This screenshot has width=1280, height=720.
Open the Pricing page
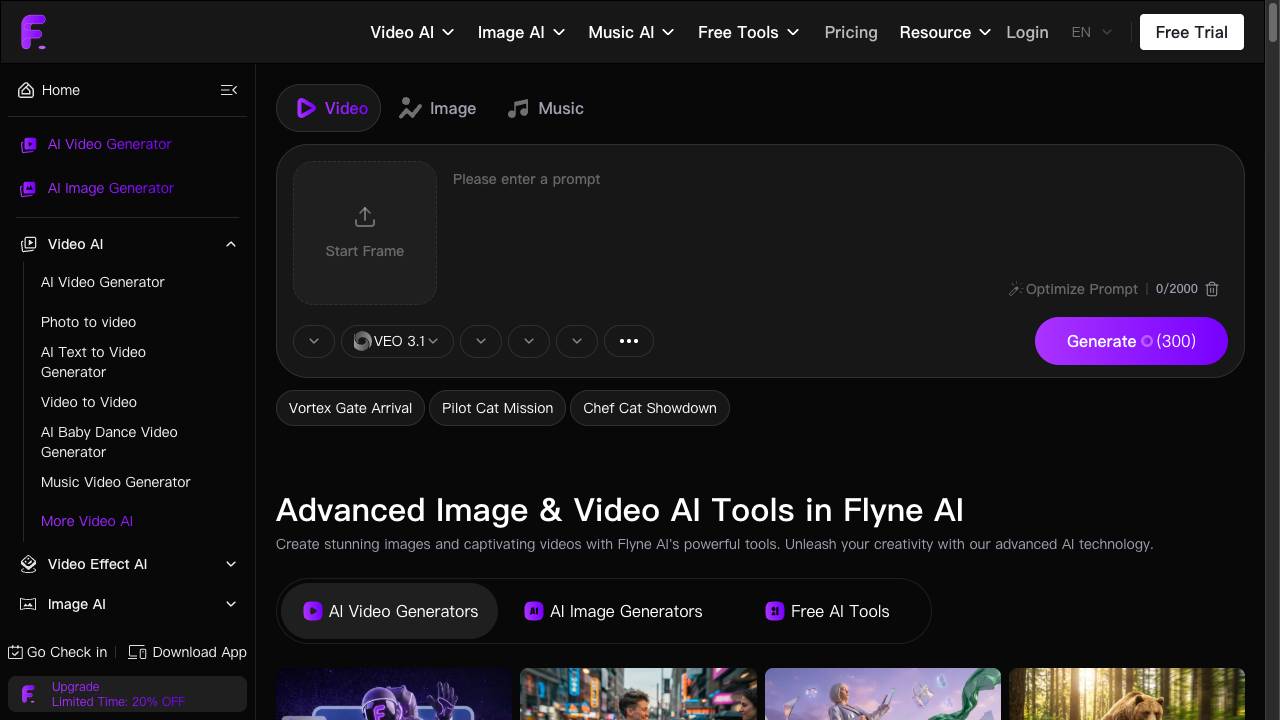851,32
